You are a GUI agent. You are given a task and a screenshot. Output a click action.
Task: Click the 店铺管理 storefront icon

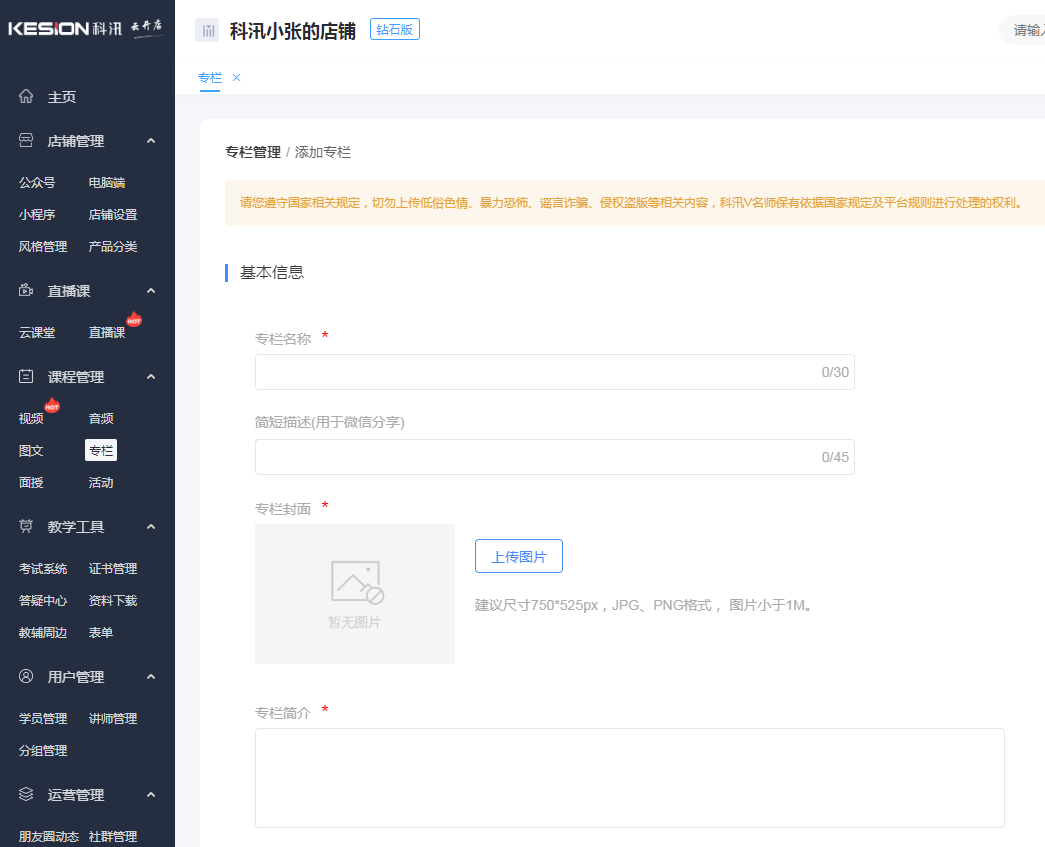(x=25, y=141)
